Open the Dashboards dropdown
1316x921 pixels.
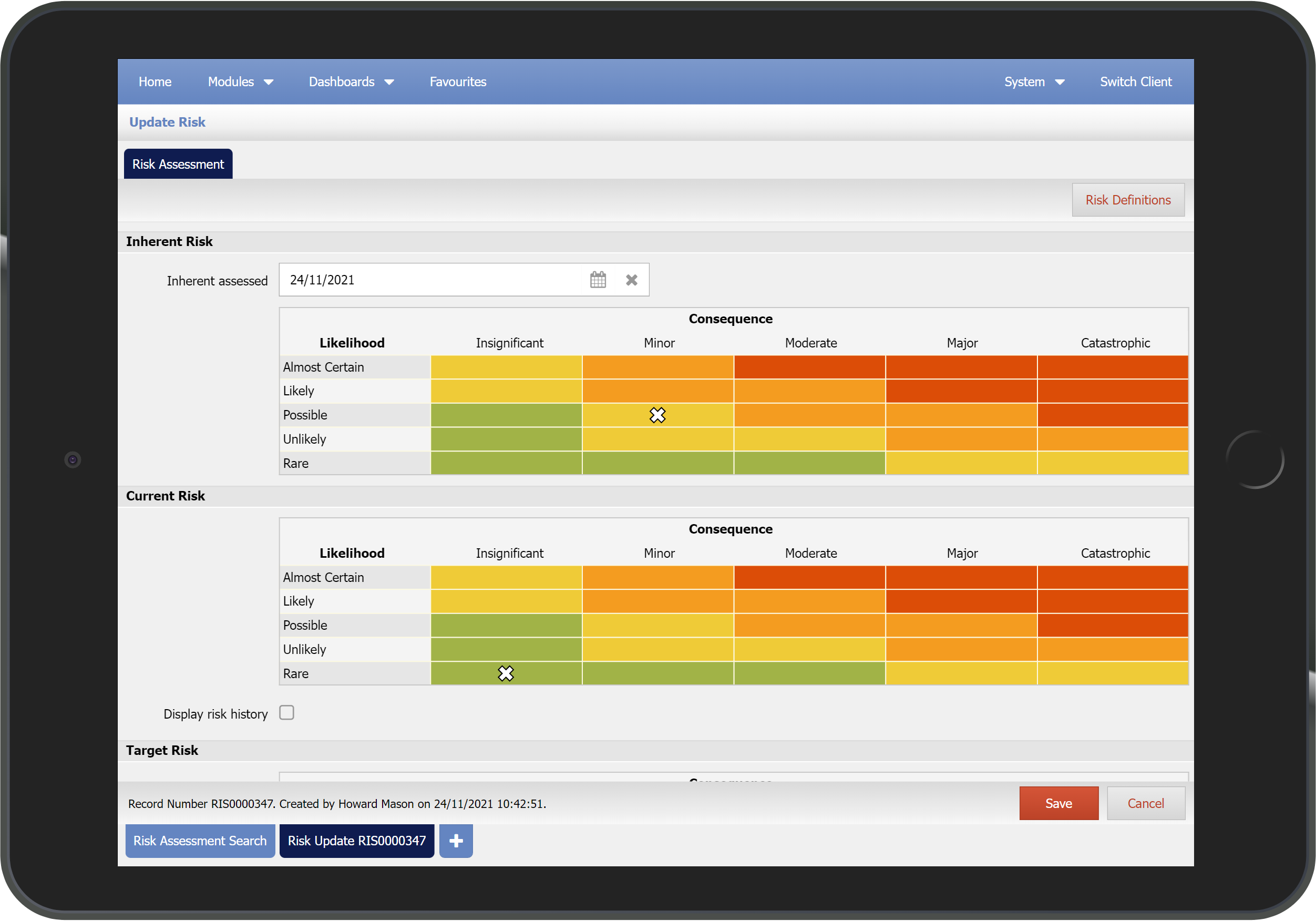tap(352, 81)
